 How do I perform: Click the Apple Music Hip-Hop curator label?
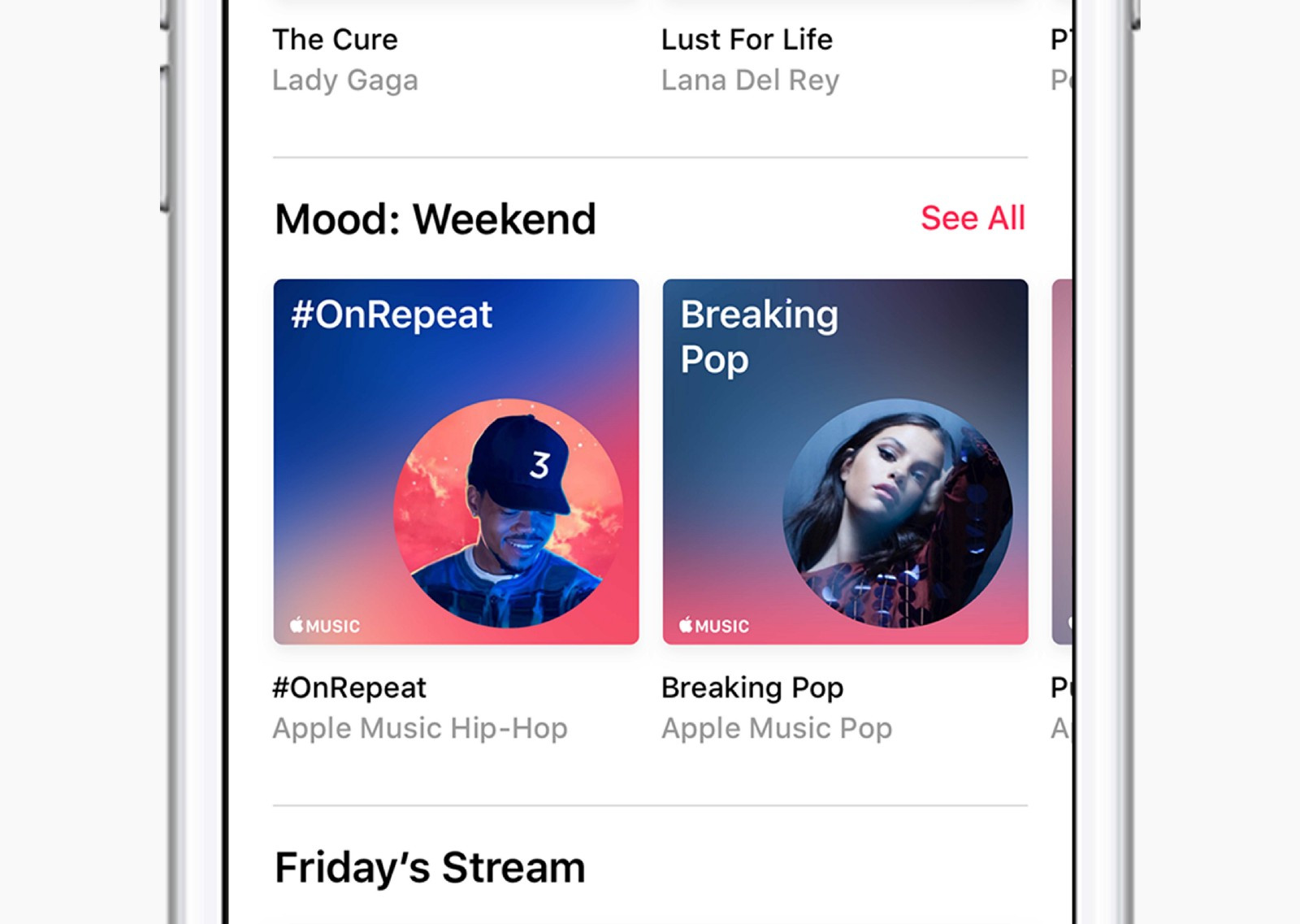coord(420,729)
